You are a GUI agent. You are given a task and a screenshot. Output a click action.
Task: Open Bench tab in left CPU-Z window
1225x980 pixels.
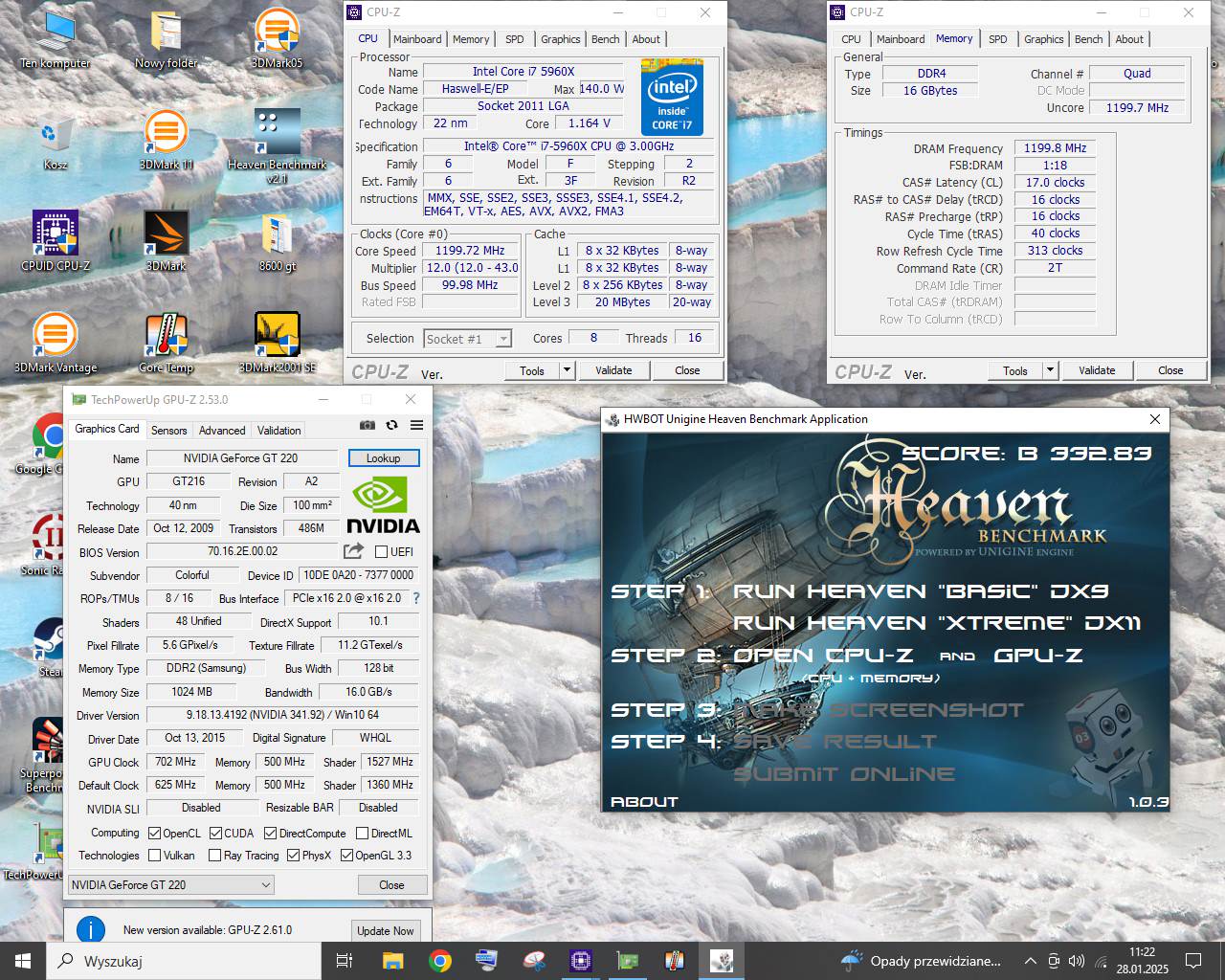(x=605, y=39)
